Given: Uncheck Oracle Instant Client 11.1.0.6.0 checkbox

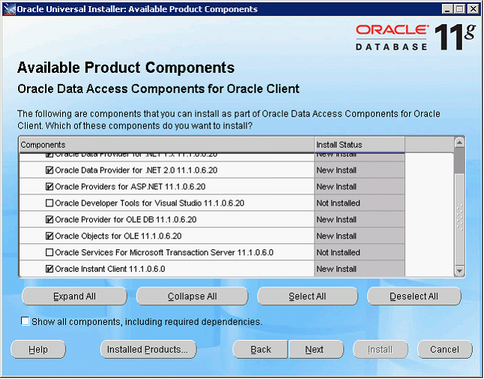Looking at the screenshot, I should (x=49, y=269).
